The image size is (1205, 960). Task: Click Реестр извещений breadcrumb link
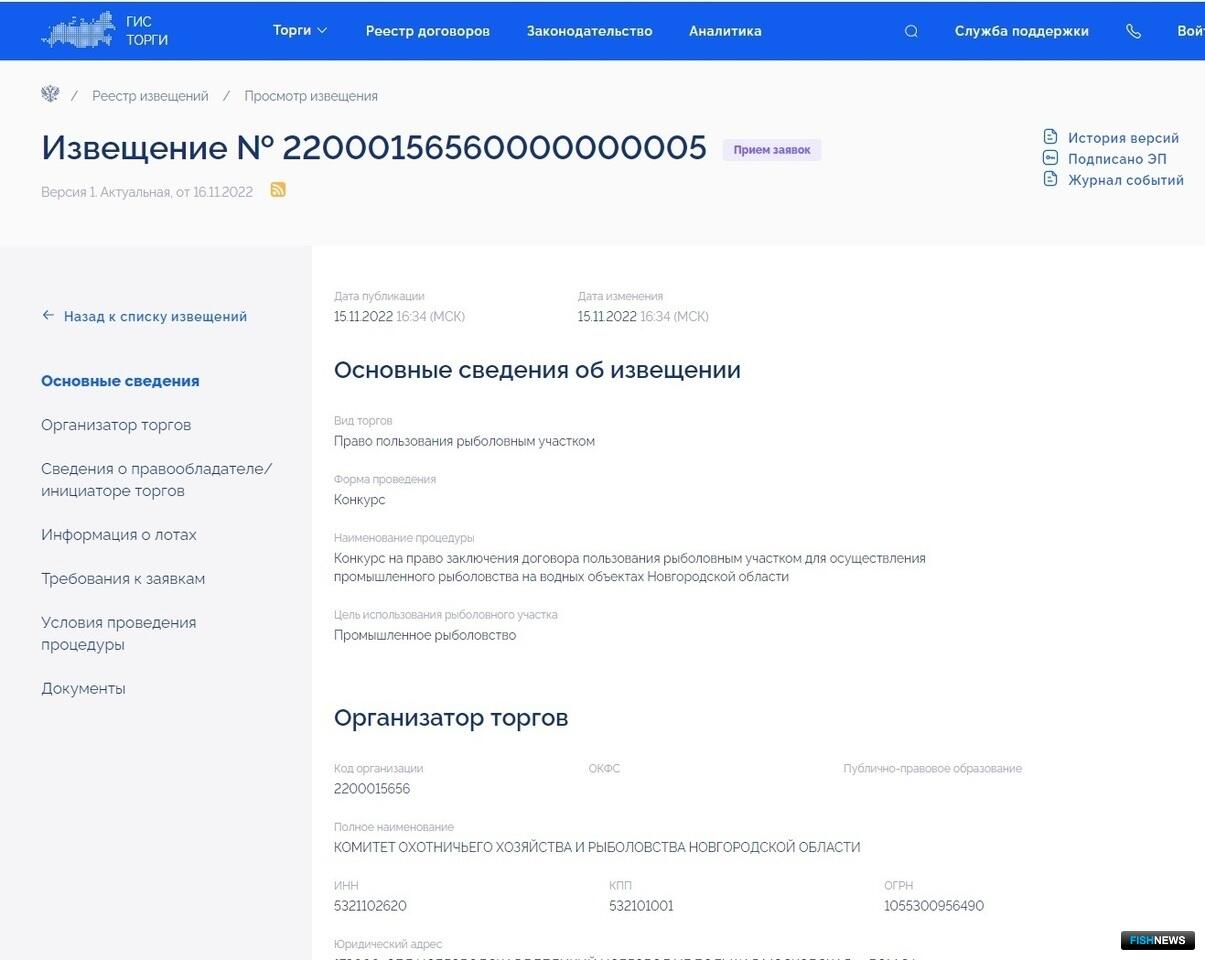150,96
